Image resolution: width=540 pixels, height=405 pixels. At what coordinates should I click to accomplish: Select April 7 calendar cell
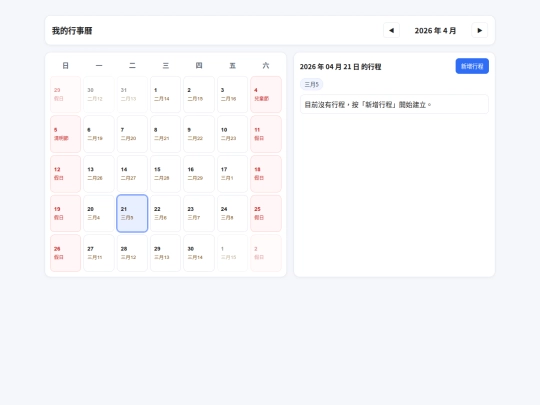pos(132,134)
